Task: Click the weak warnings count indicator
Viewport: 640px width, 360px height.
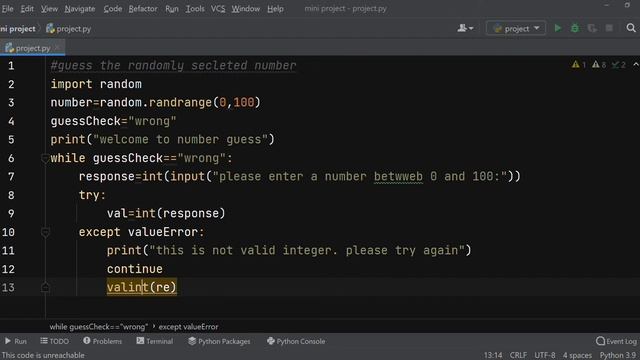Action: [x=599, y=64]
